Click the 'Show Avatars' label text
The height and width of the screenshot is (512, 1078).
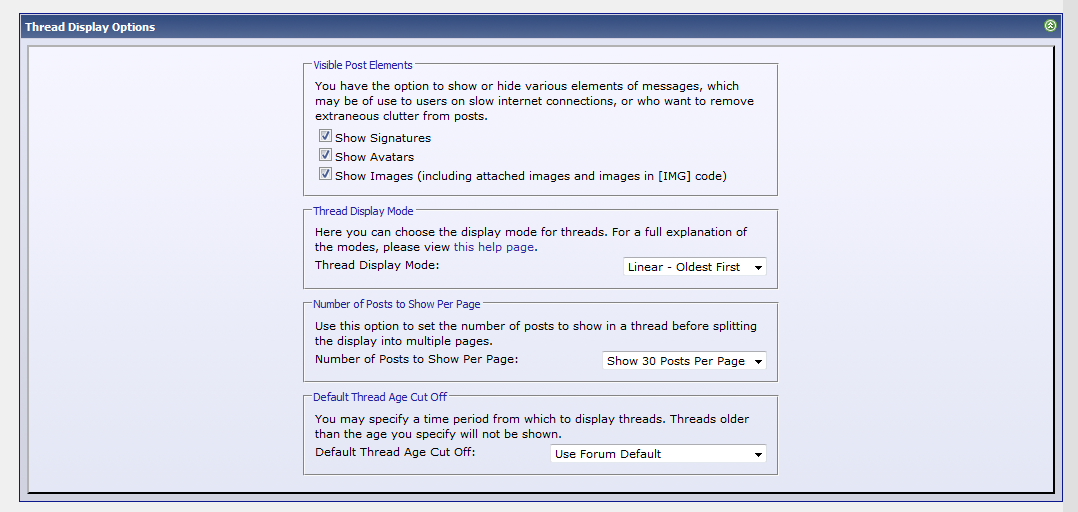375,157
